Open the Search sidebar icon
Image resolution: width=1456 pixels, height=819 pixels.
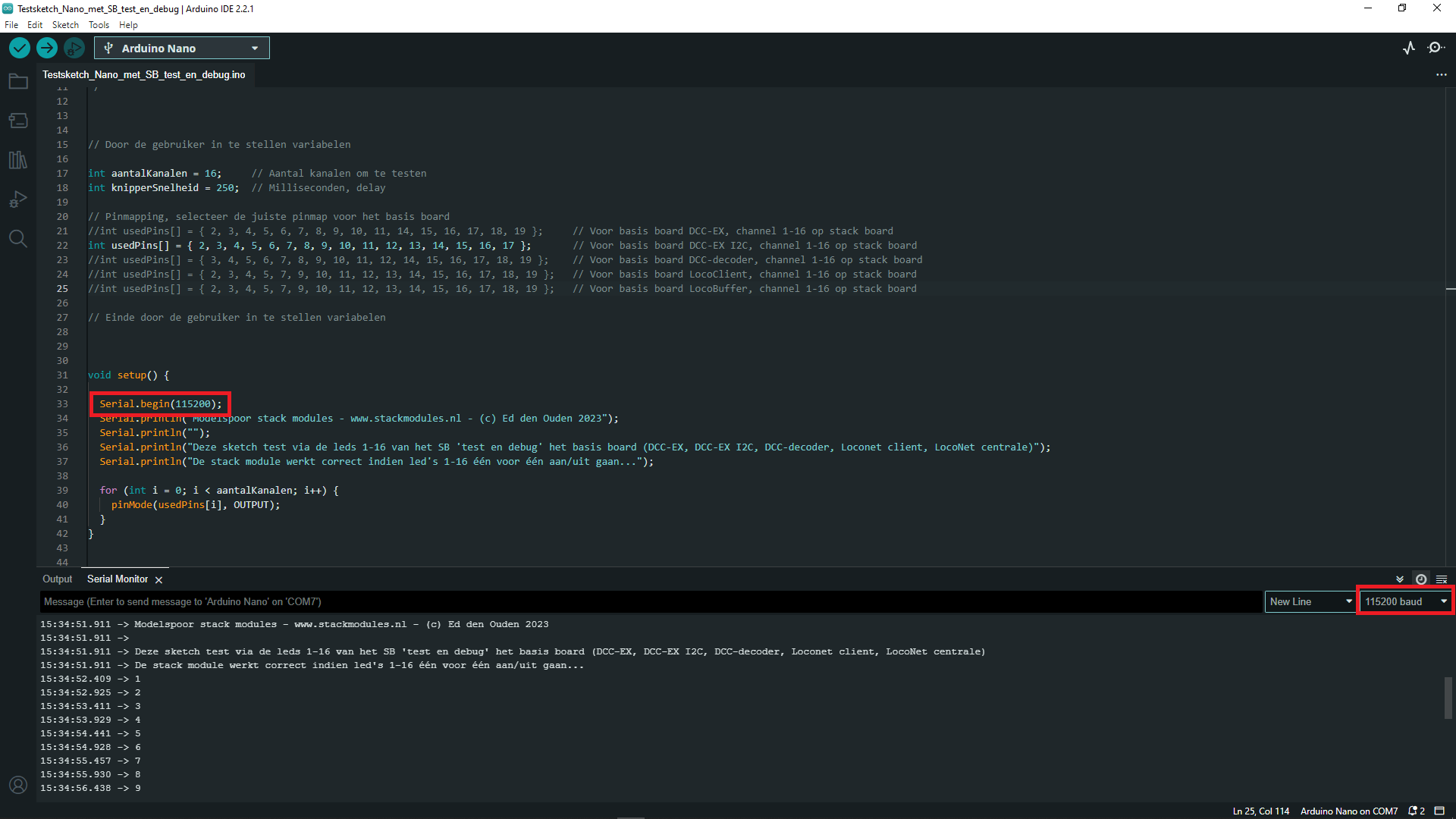click(18, 239)
